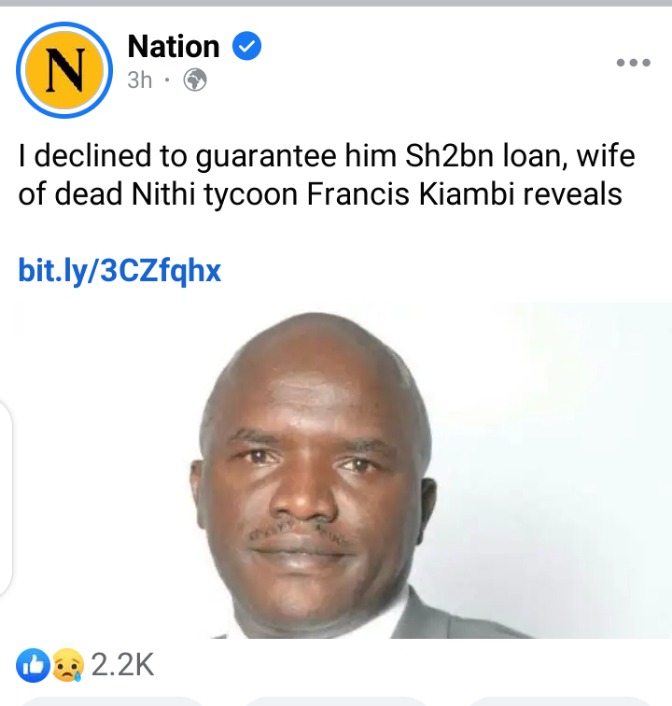Tap the blue ring around the Nation logo
This screenshot has height=706, width=672.
pyautogui.click(x=64, y=24)
